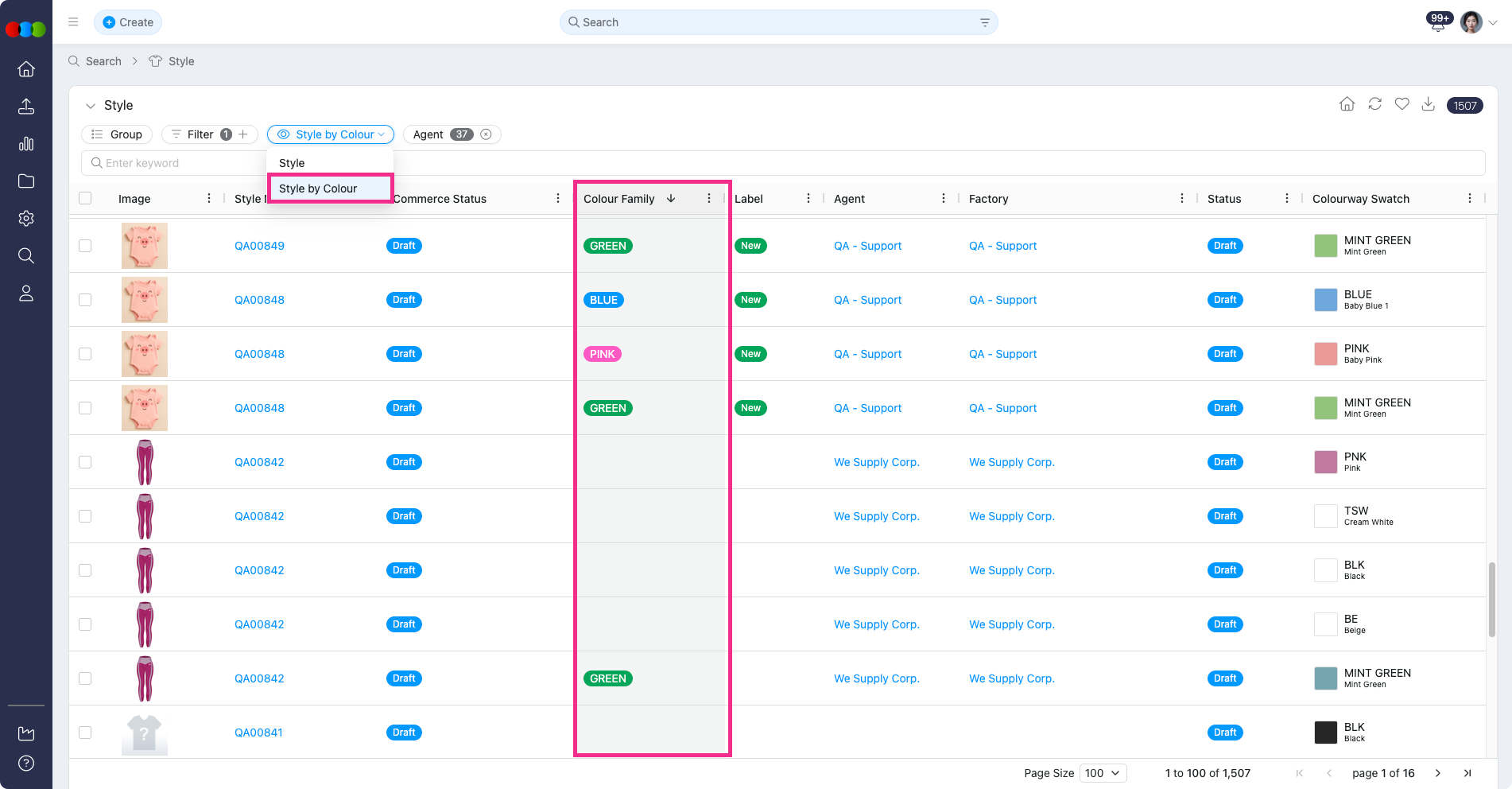Screen dimensions: 1512x789
Task: Click the Mint Green swatch for QA00849
Action: 1325,246
